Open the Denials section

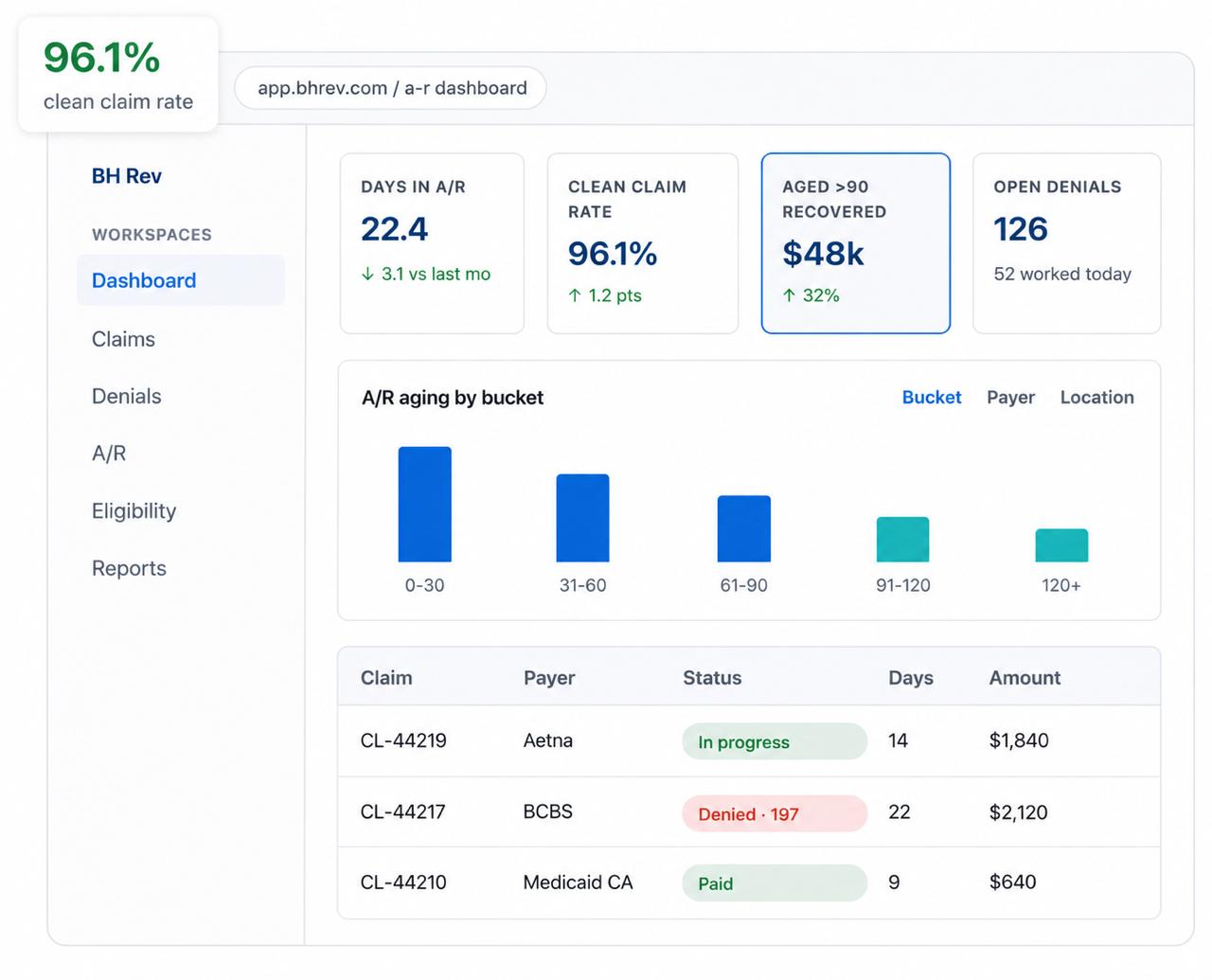(x=126, y=396)
